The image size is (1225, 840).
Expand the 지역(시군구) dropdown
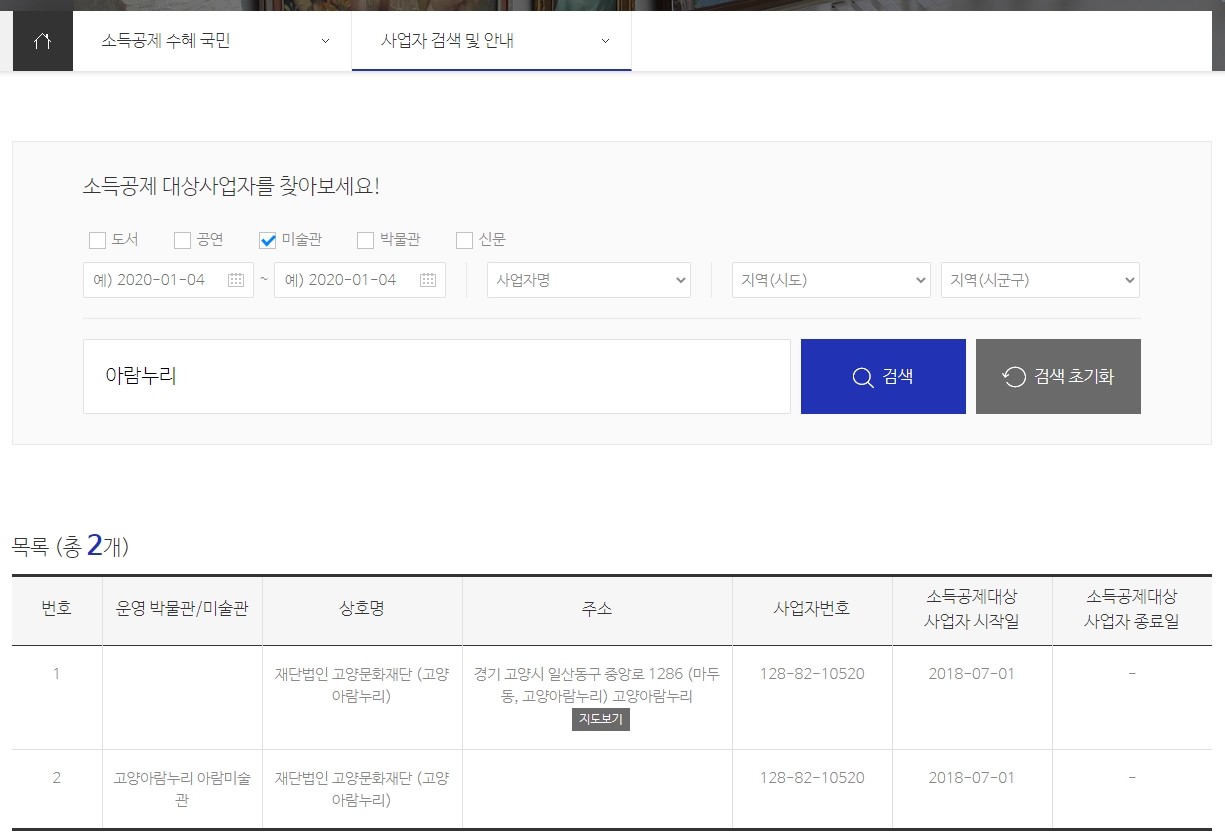pos(1040,280)
